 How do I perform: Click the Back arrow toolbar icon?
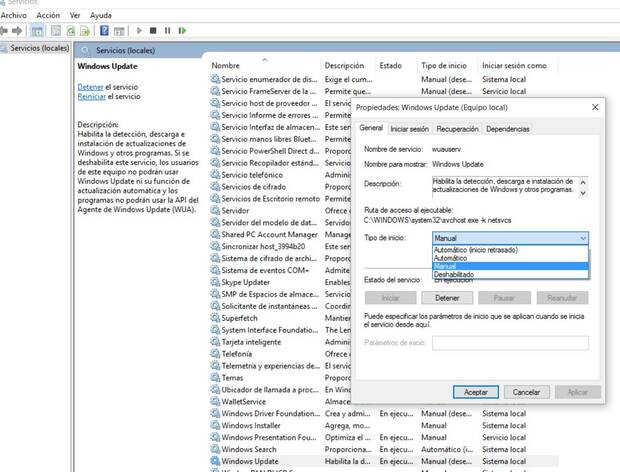click(x=4, y=30)
